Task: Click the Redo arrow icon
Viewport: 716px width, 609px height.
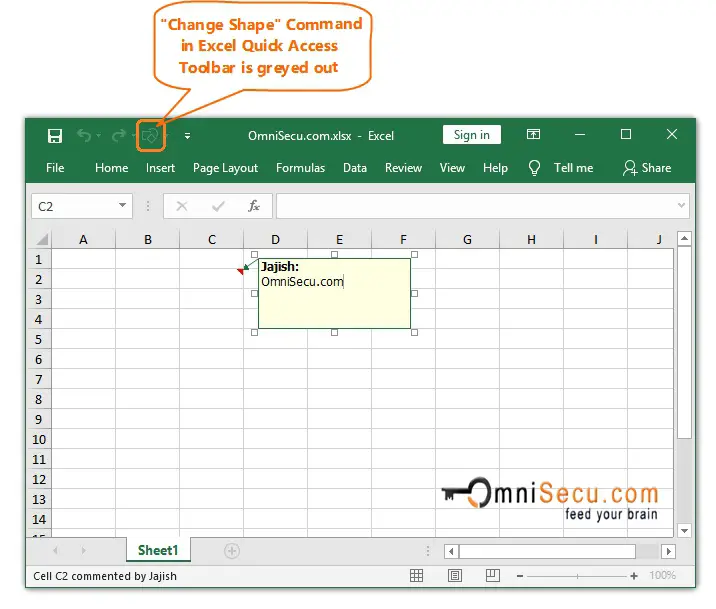Action: pyautogui.click(x=119, y=136)
